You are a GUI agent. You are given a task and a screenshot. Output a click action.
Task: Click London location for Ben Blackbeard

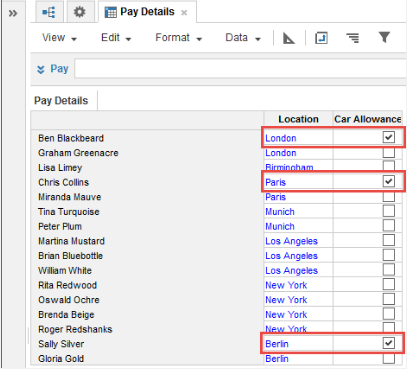[281, 138]
